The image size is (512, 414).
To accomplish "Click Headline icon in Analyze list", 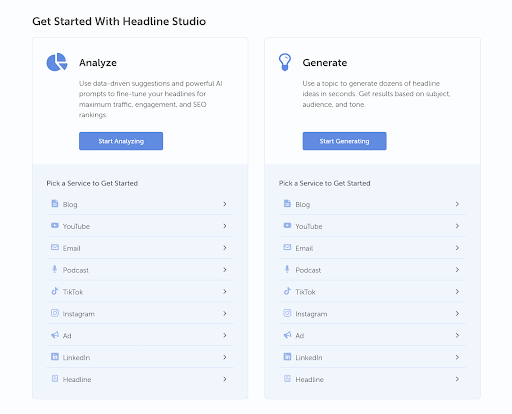I will pos(55,379).
